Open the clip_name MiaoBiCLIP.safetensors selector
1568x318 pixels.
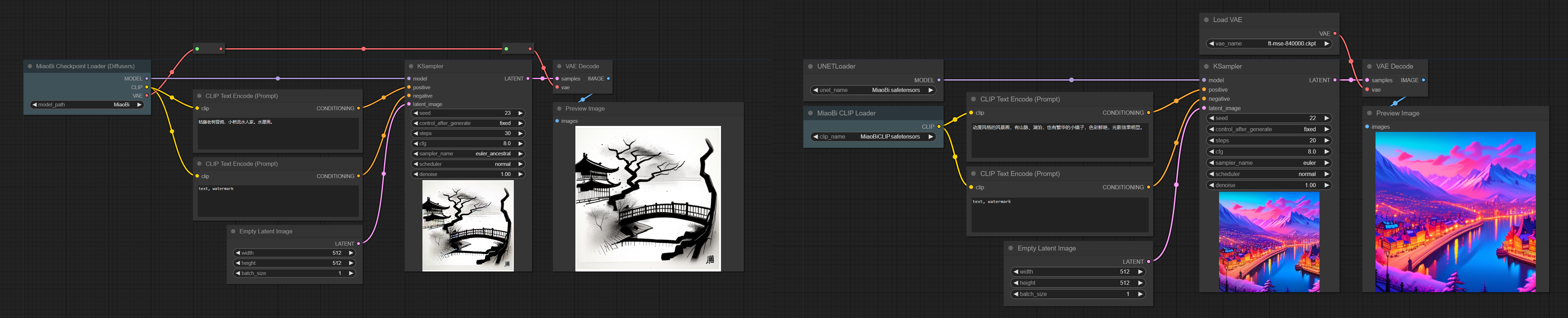(874, 137)
